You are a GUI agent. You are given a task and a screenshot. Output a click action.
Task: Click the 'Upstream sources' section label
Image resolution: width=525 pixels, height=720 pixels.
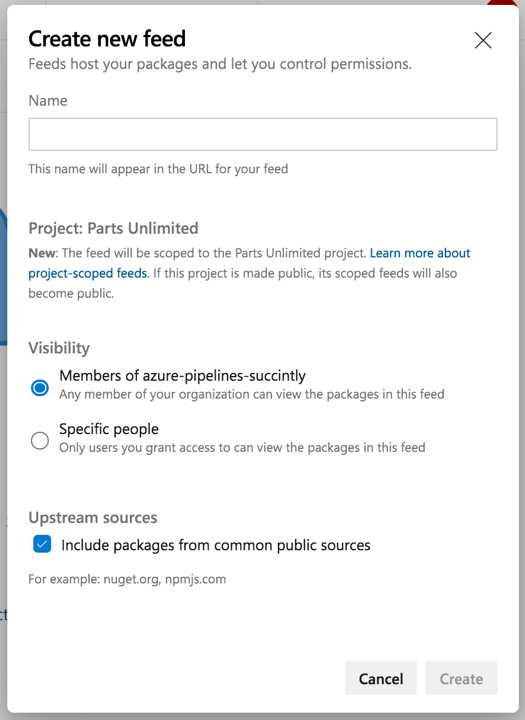(93, 518)
